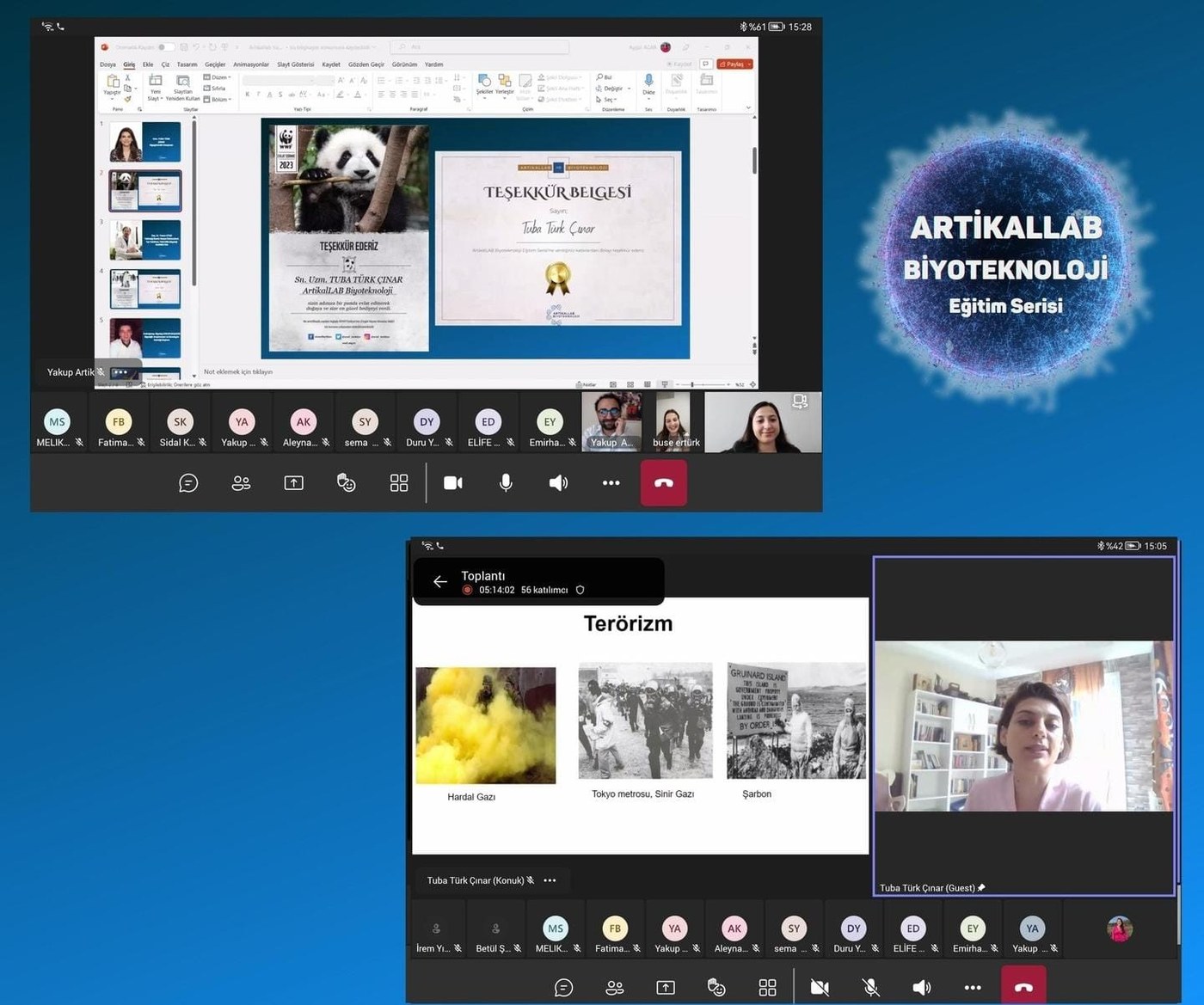Switch to the Animasyonlar ribbon tab
Viewport: 1204px width, 1005px height.
tap(251, 64)
